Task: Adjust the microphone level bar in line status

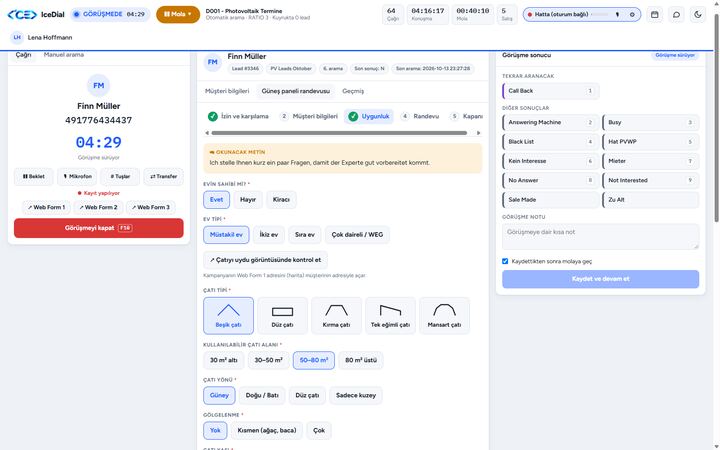Action: pos(601,15)
